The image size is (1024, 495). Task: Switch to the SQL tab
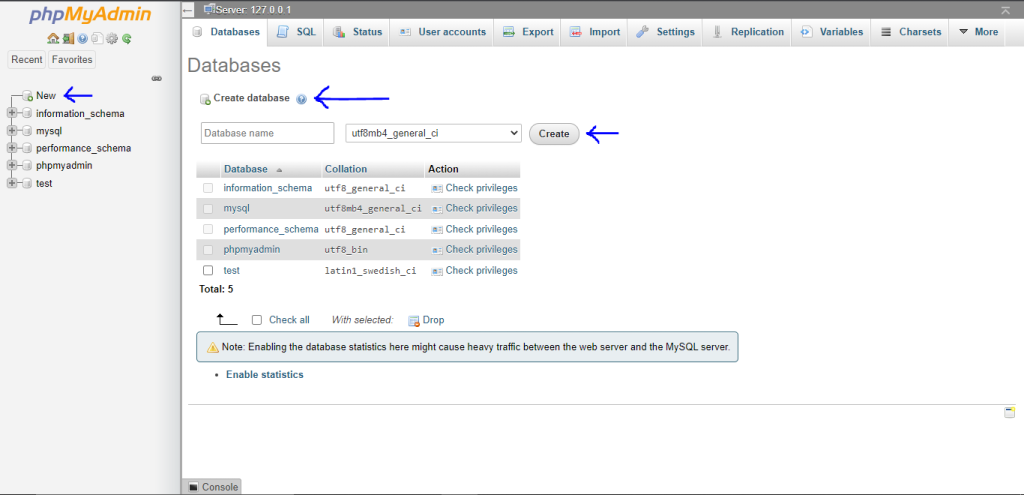[296, 32]
